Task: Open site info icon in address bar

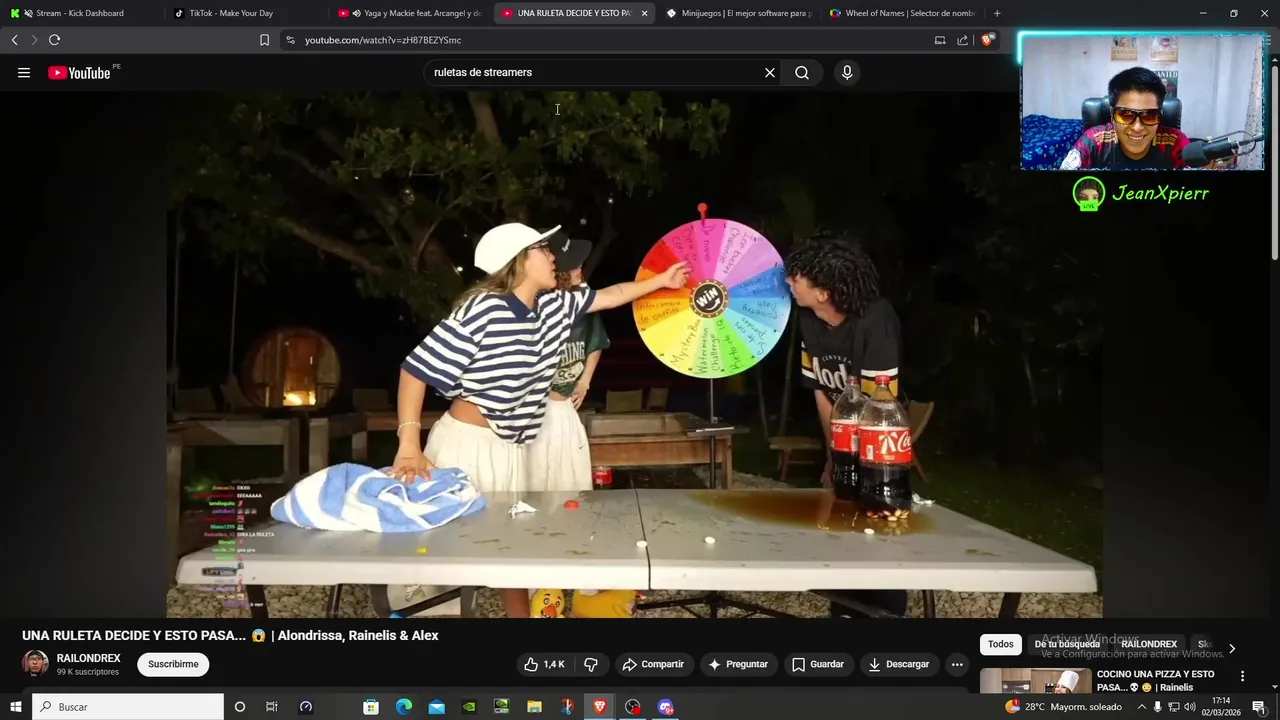Action: (290, 40)
